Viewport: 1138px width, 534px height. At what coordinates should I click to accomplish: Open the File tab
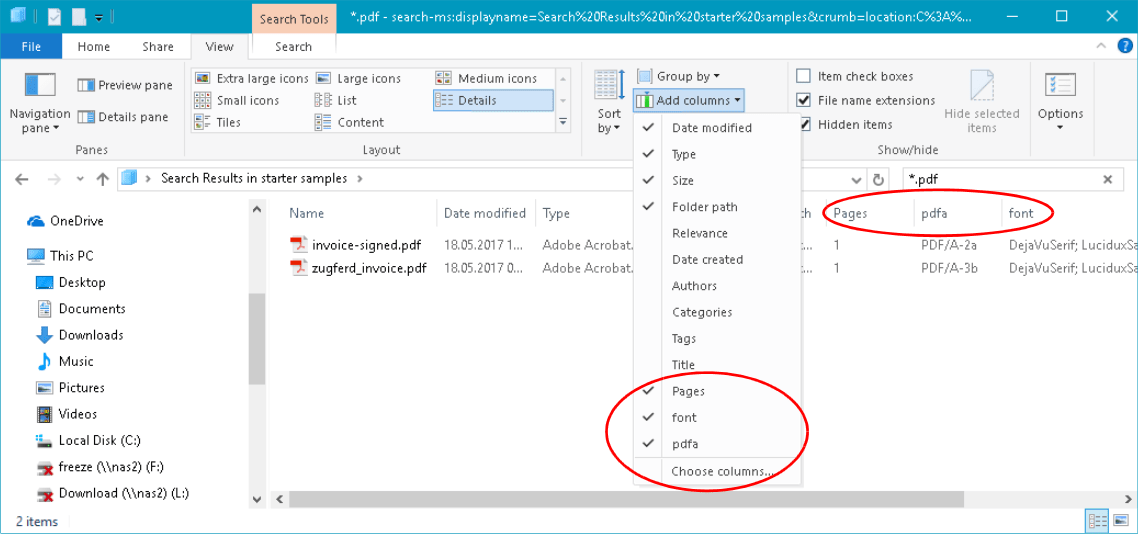point(31,46)
